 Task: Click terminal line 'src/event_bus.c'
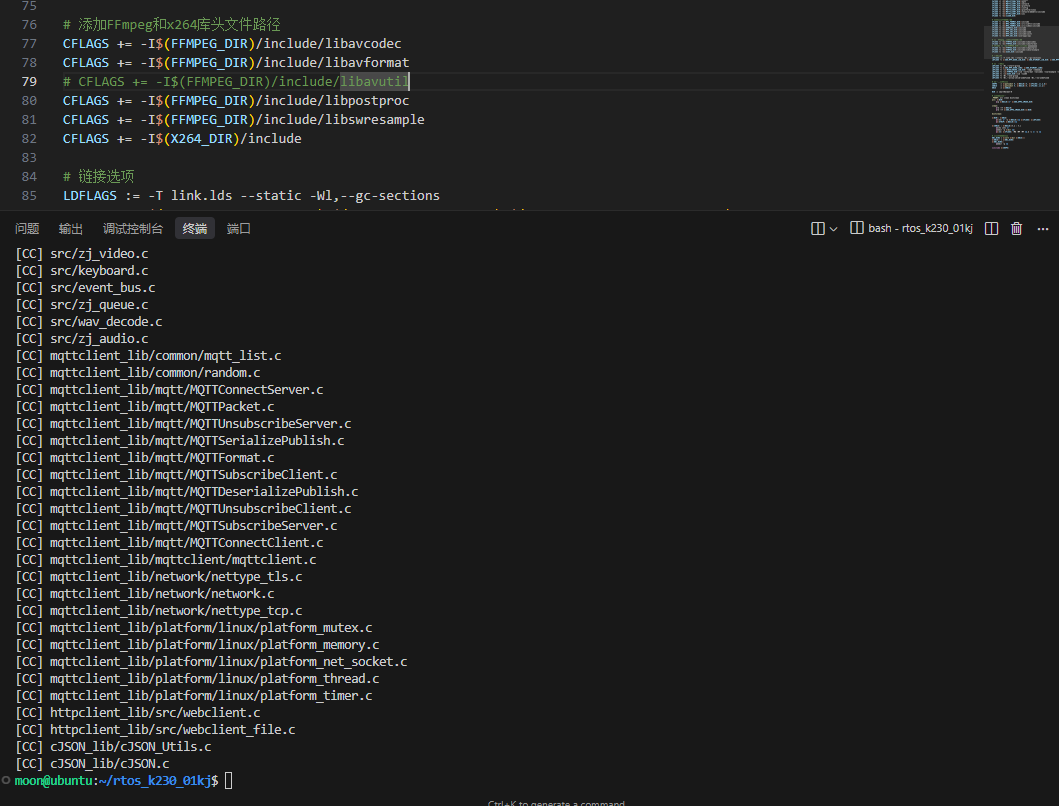pos(85,287)
